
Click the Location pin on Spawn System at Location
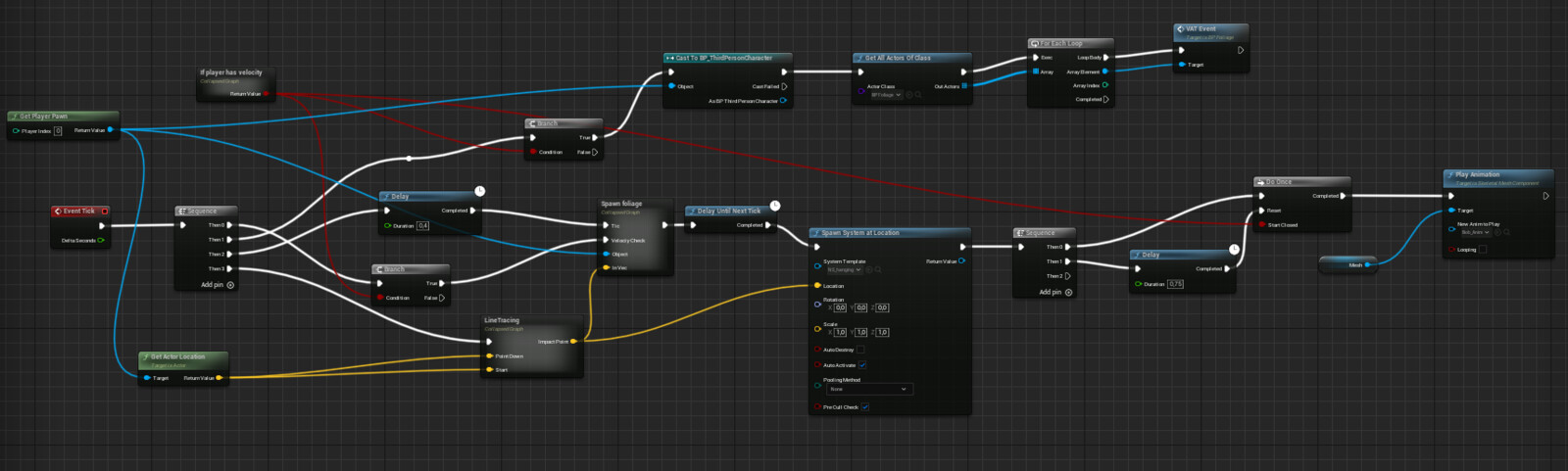[x=817, y=286]
